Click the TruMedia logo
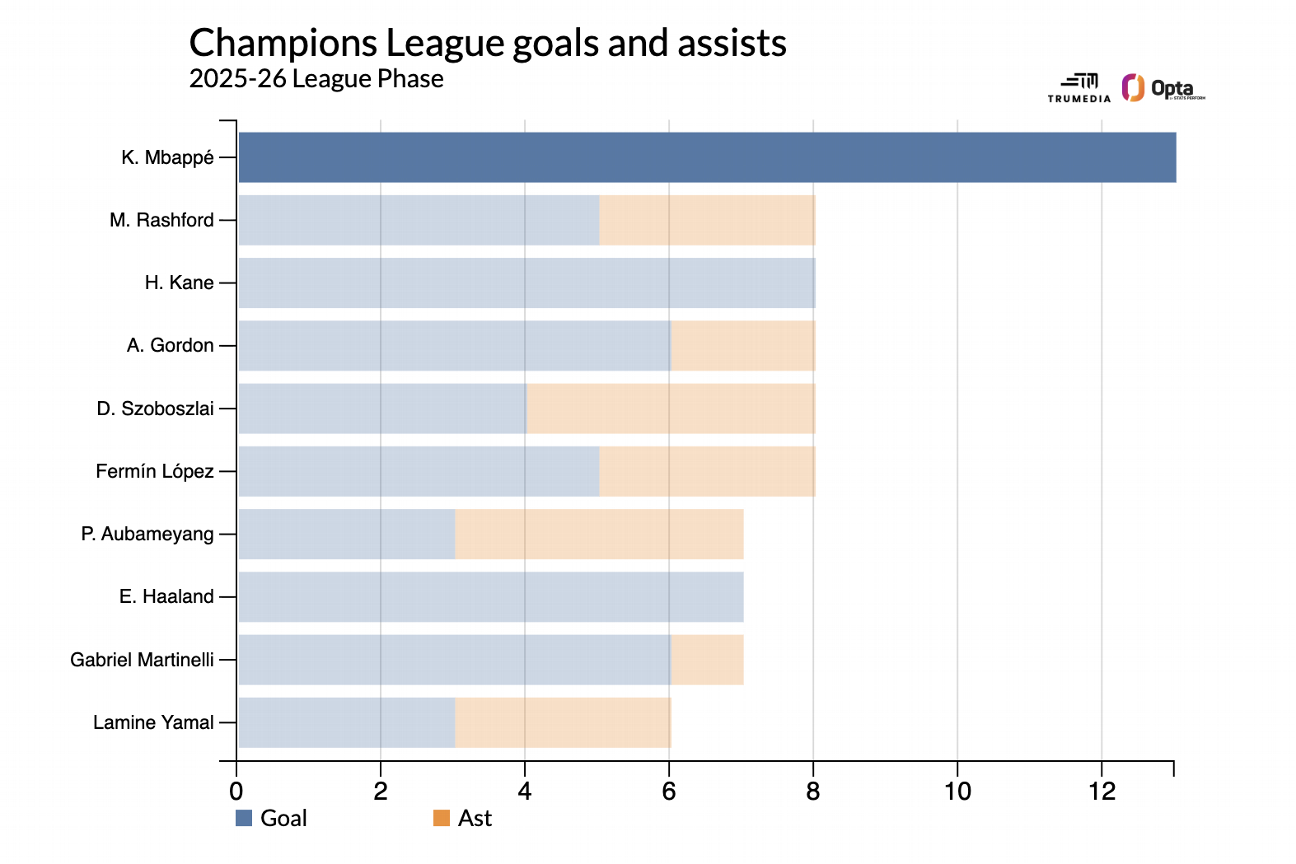Viewport: 1296px width, 864px height. coord(1073,88)
